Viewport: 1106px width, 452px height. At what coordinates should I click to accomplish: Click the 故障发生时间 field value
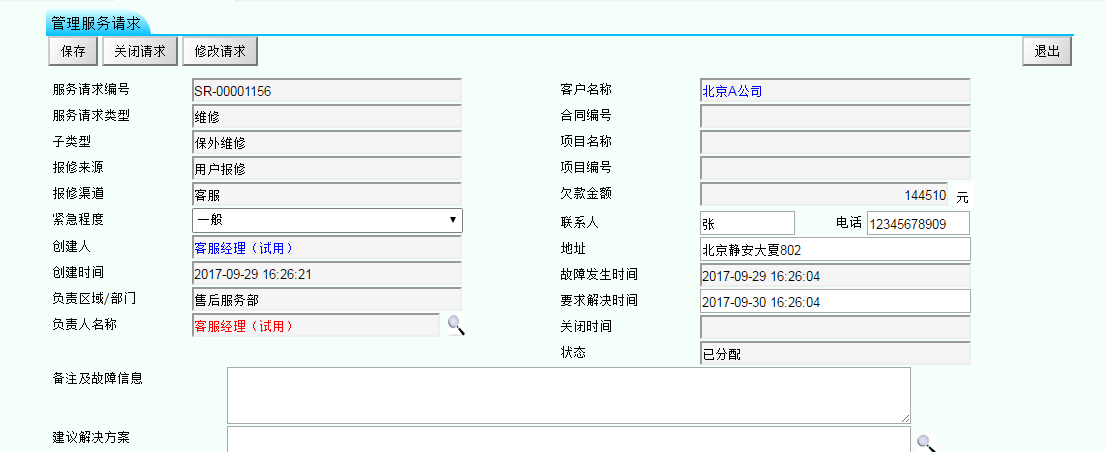pyautogui.click(x=835, y=276)
